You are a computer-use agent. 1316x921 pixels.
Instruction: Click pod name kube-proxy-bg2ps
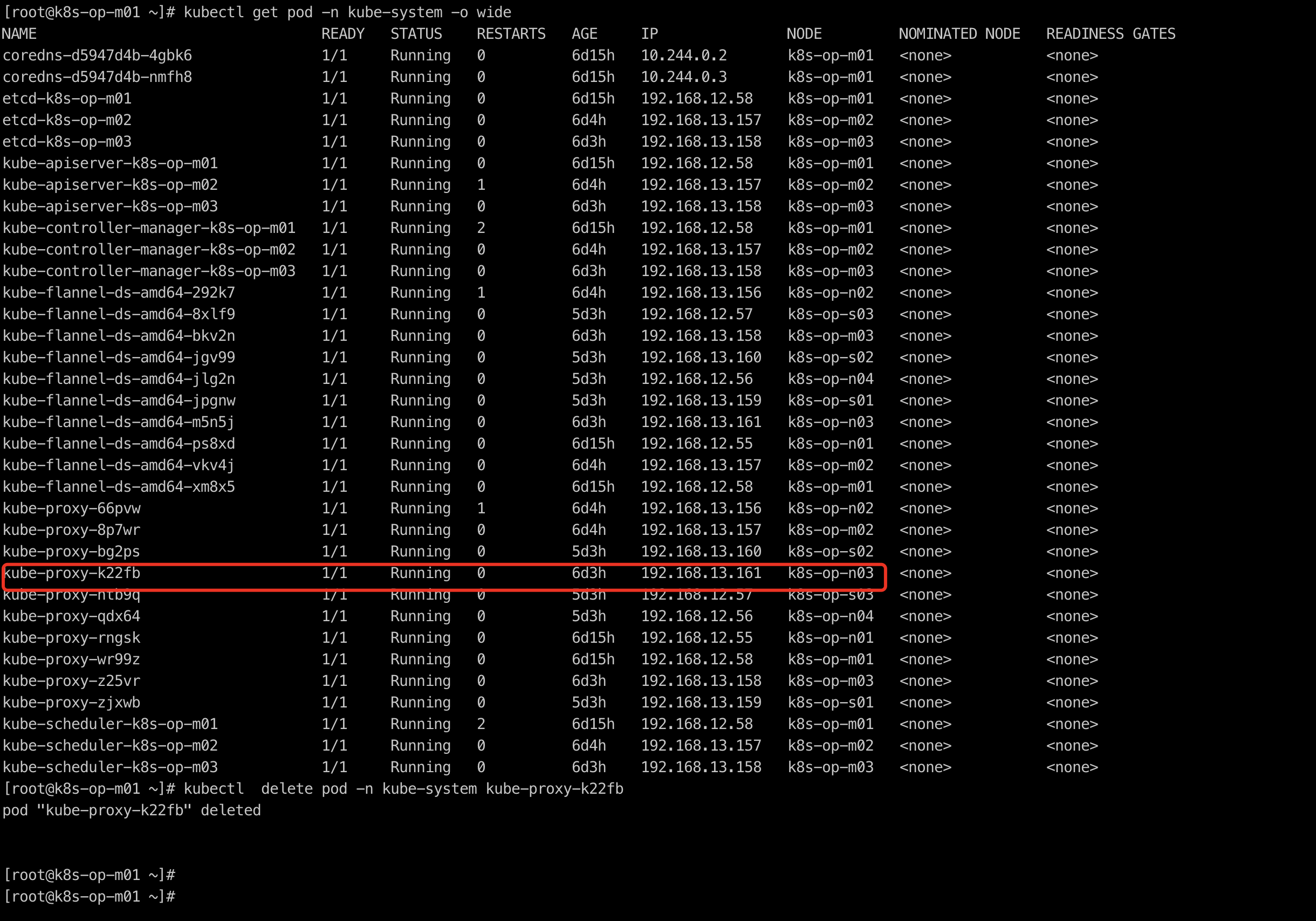coord(71,552)
